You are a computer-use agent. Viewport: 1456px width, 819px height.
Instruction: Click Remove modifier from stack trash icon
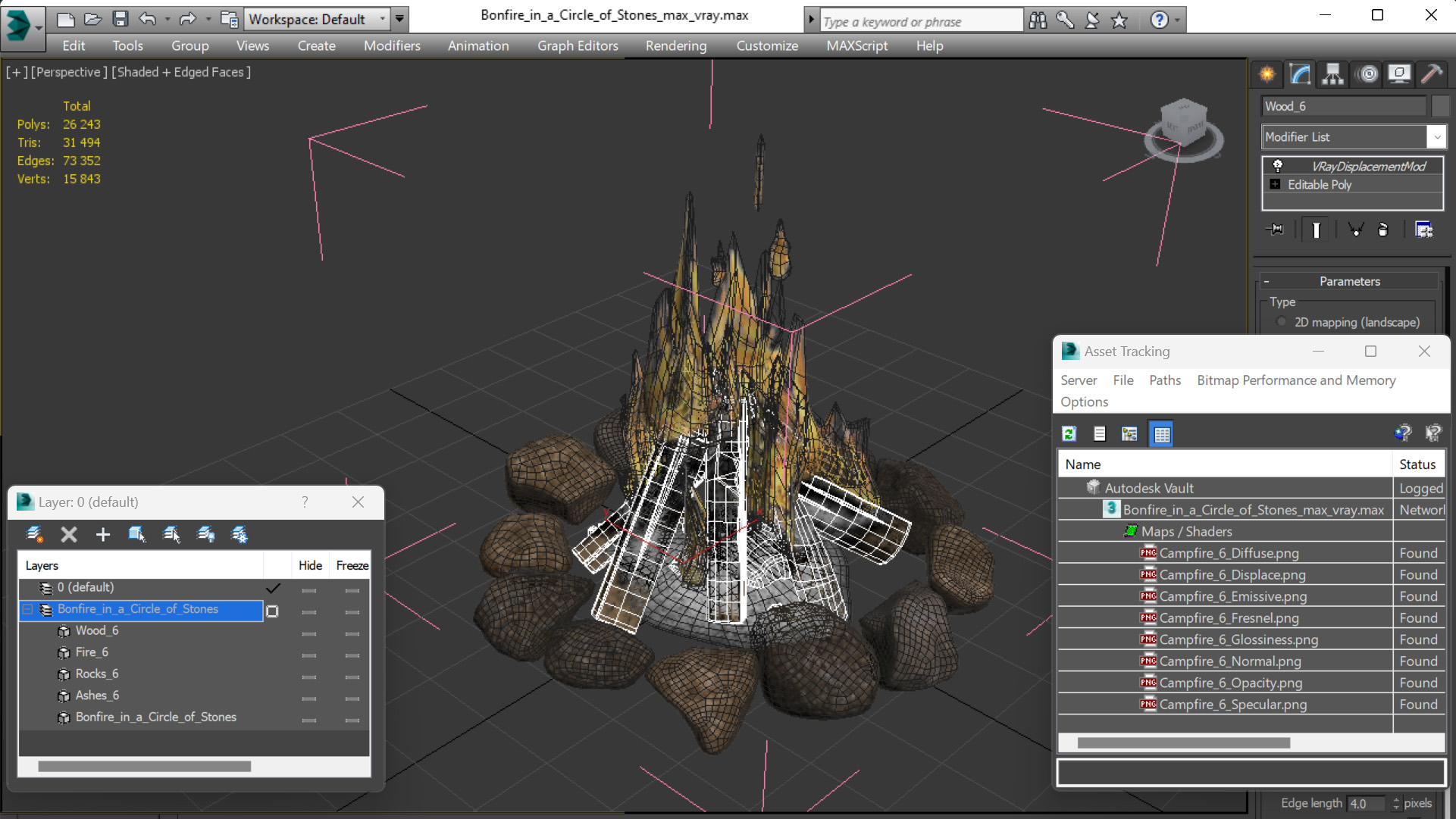[x=1382, y=230]
